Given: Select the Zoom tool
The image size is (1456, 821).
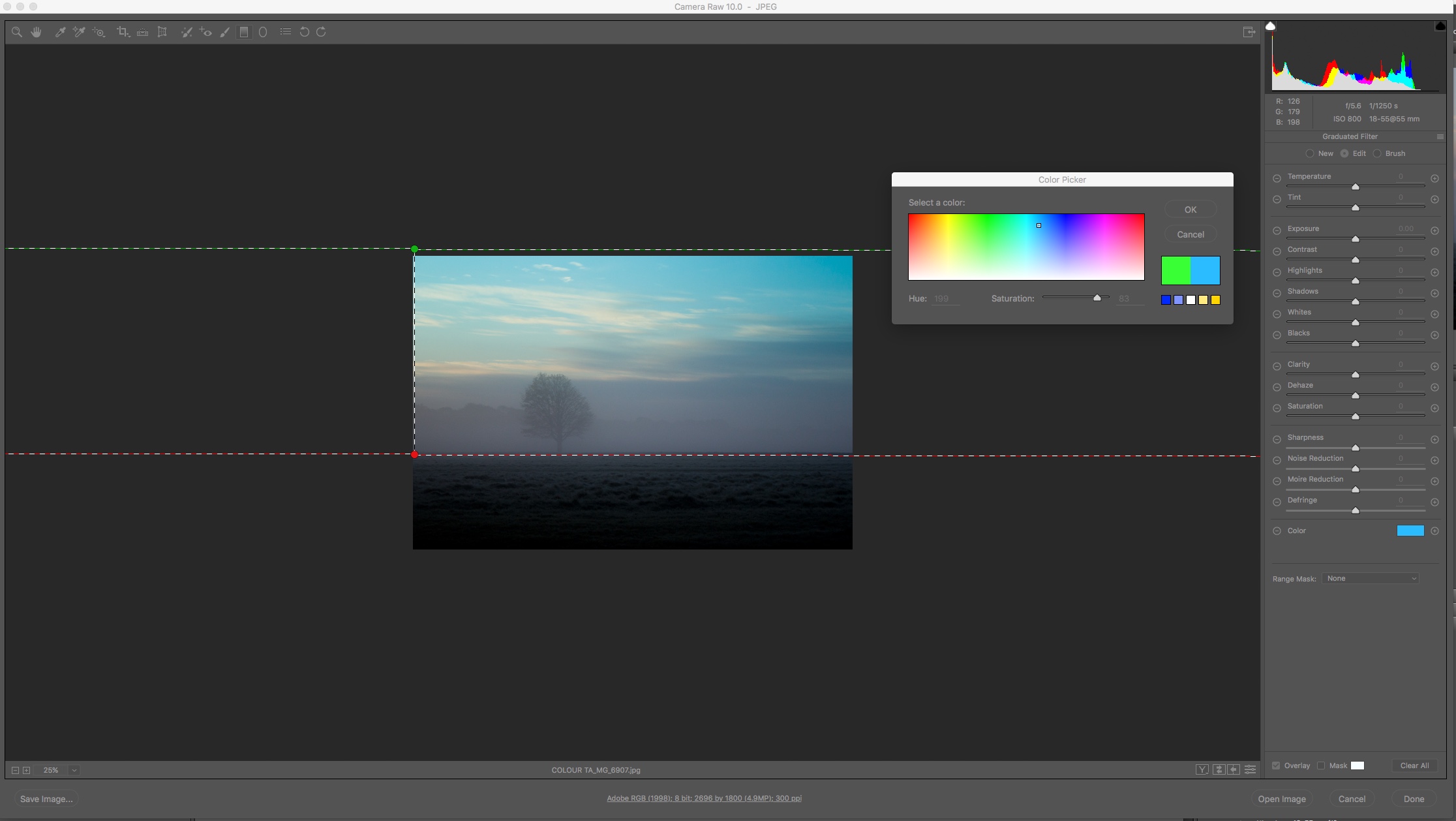Looking at the screenshot, I should point(17,32).
